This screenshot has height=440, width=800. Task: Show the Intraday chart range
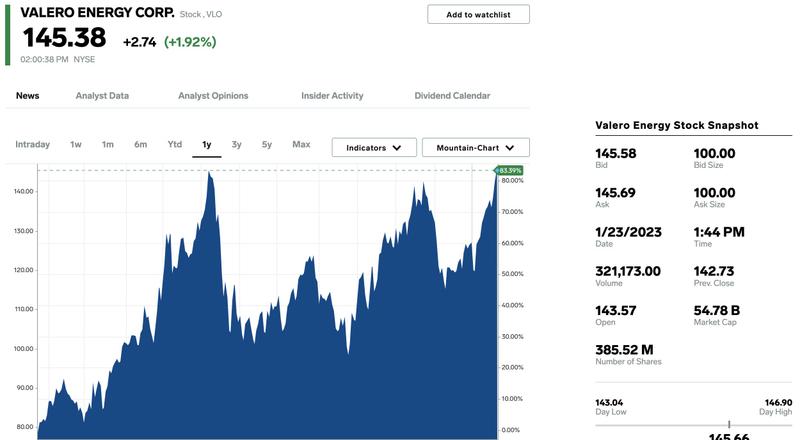point(33,144)
